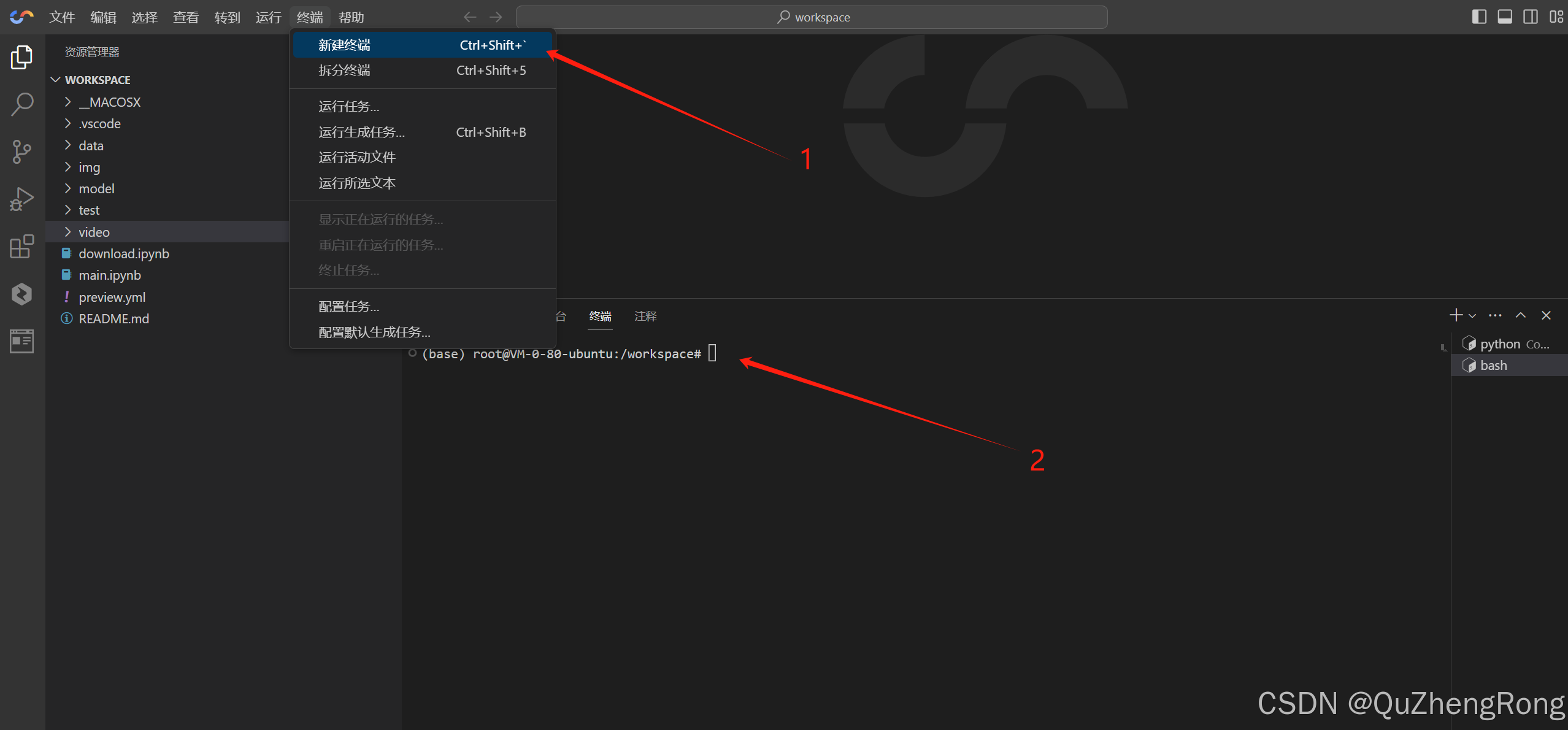Open main.ipynb file
The image size is (1568, 730).
pyautogui.click(x=110, y=275)
